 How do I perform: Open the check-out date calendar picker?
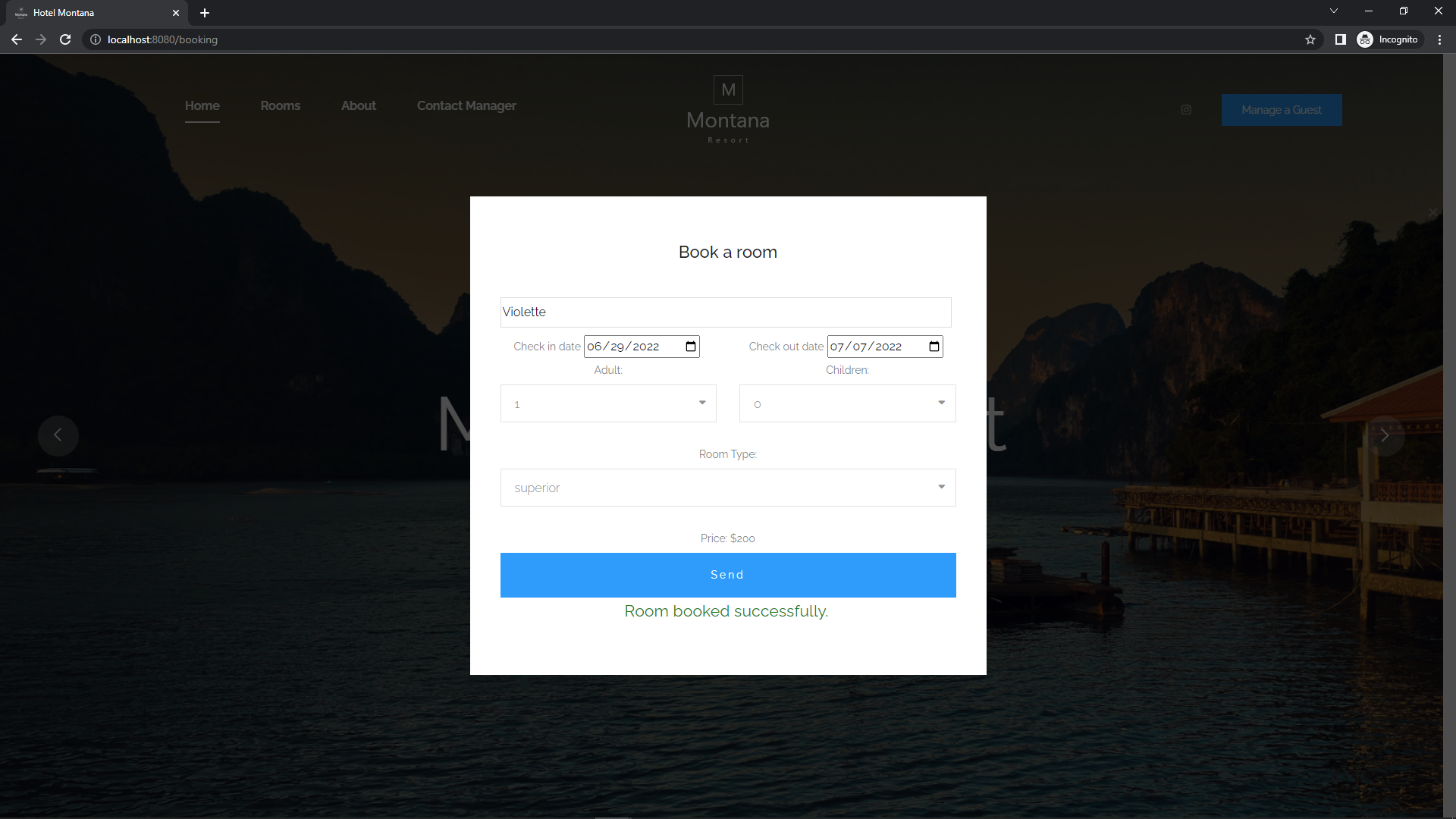[934, 347]
